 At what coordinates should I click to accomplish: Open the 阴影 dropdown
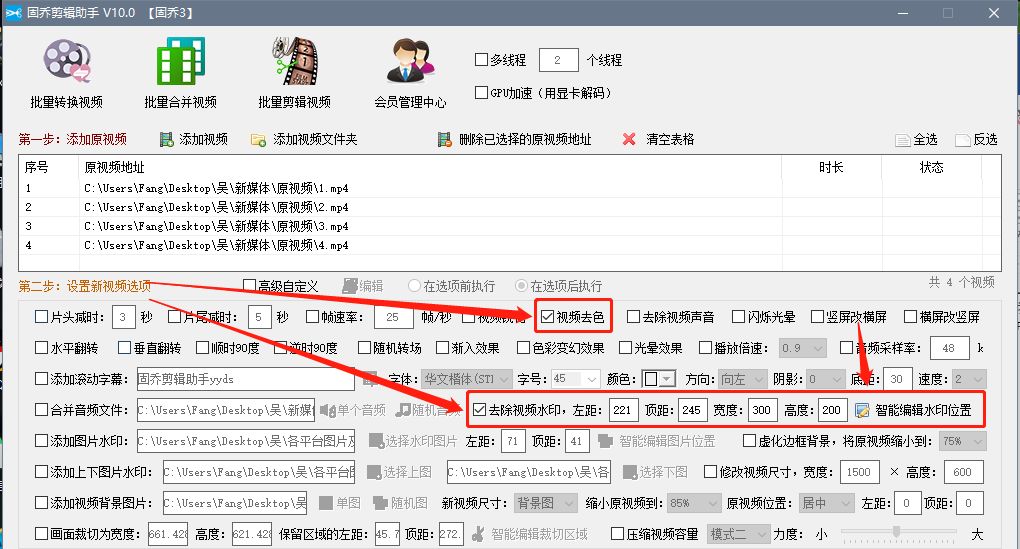[x=826, y=379]
